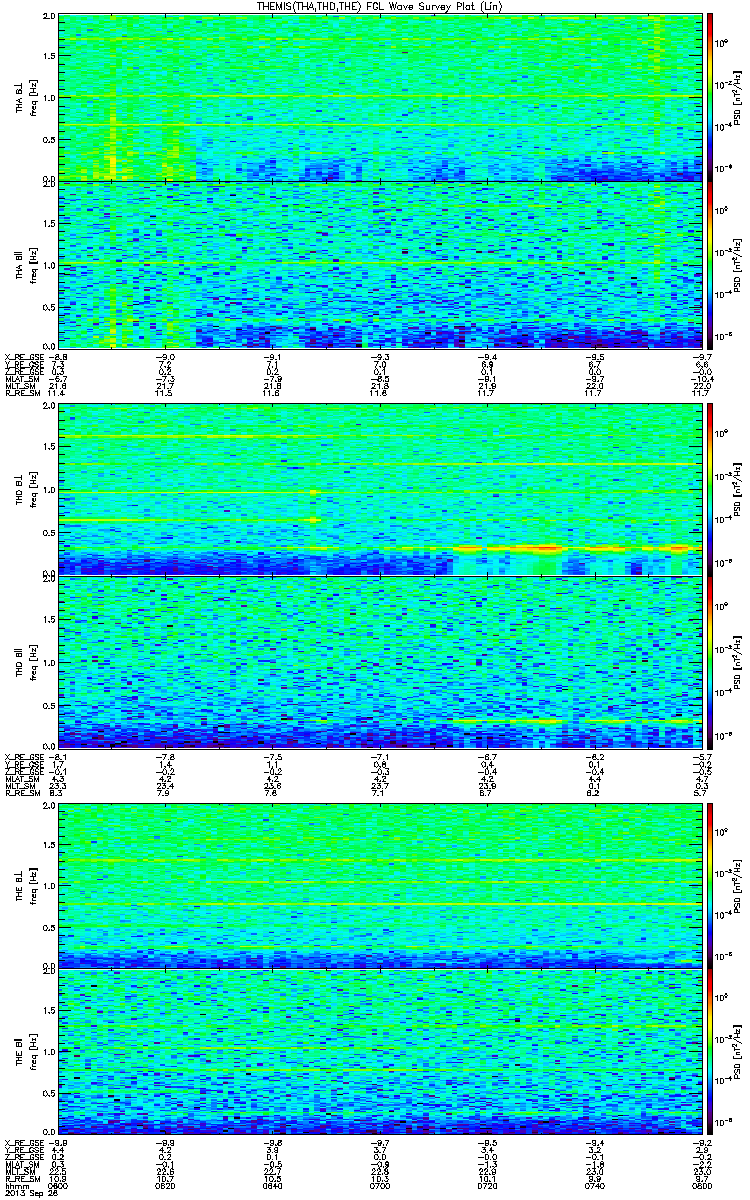Click the '0720' time tick label
This screenshot has height=1200, width=750.
487,1184
